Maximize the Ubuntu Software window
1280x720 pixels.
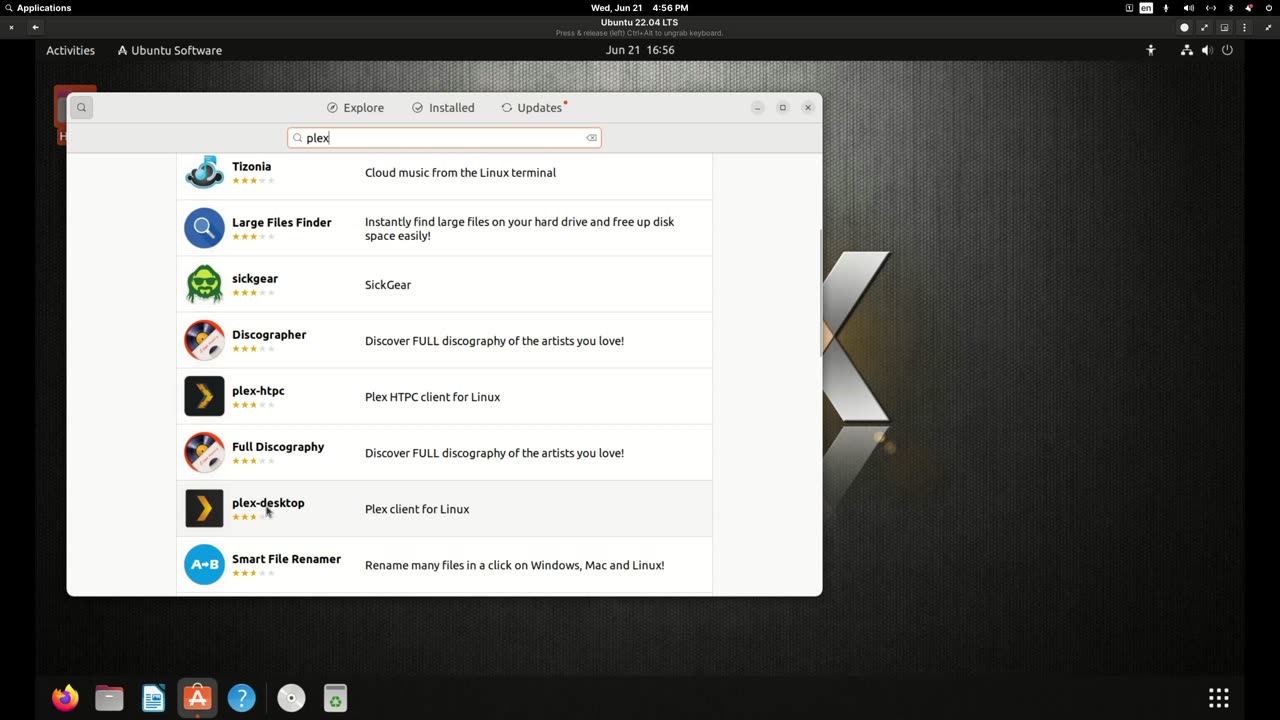(782, 107)
